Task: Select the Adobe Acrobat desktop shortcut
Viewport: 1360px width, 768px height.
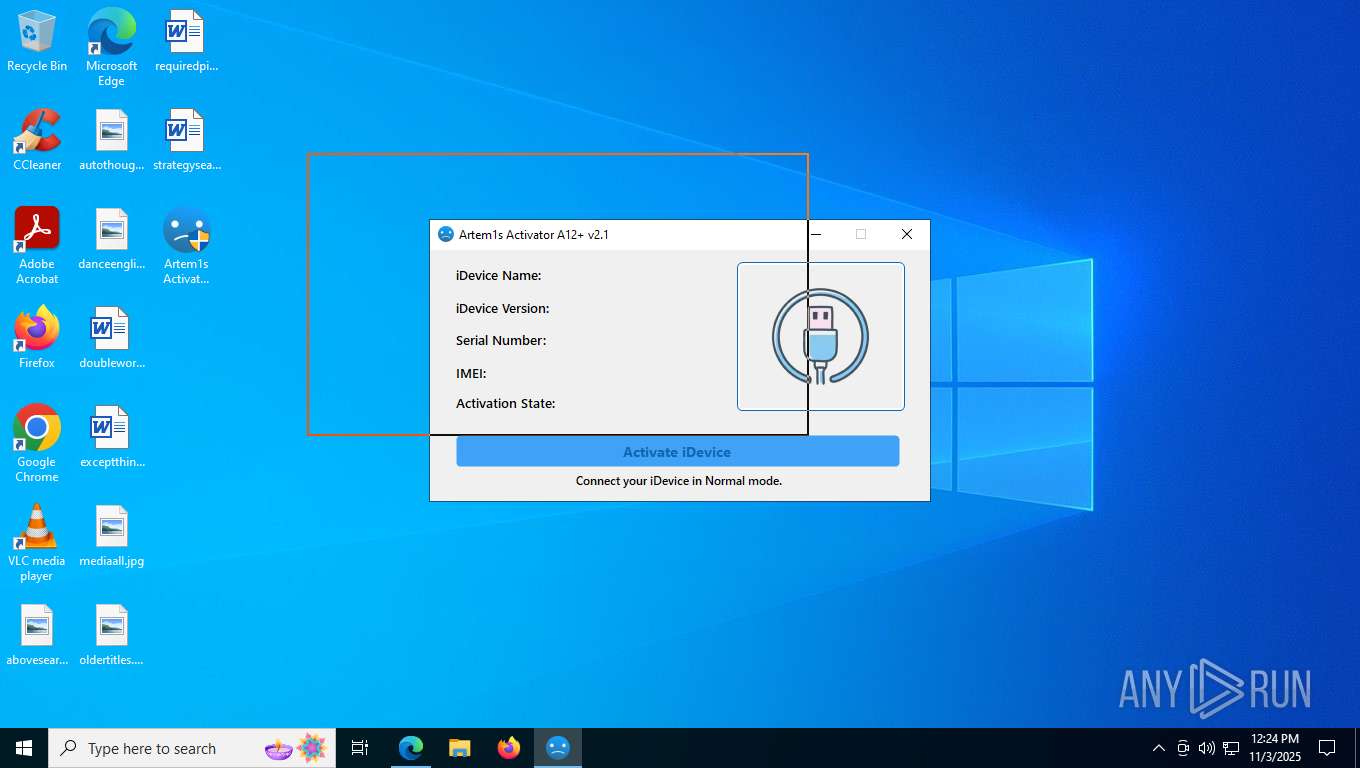Action: pyautogui.click(x=37, y=246)
